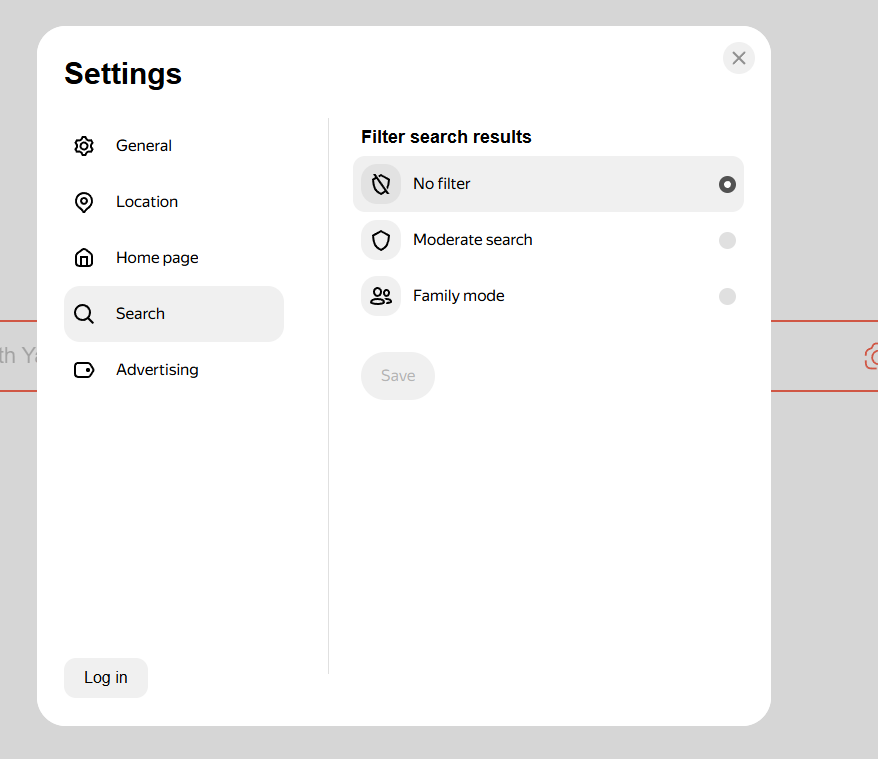Image resolution: width=878 pixels, height=759 pixels.
Task: Click the people icon for Family mode
Action: pos(381,296)
